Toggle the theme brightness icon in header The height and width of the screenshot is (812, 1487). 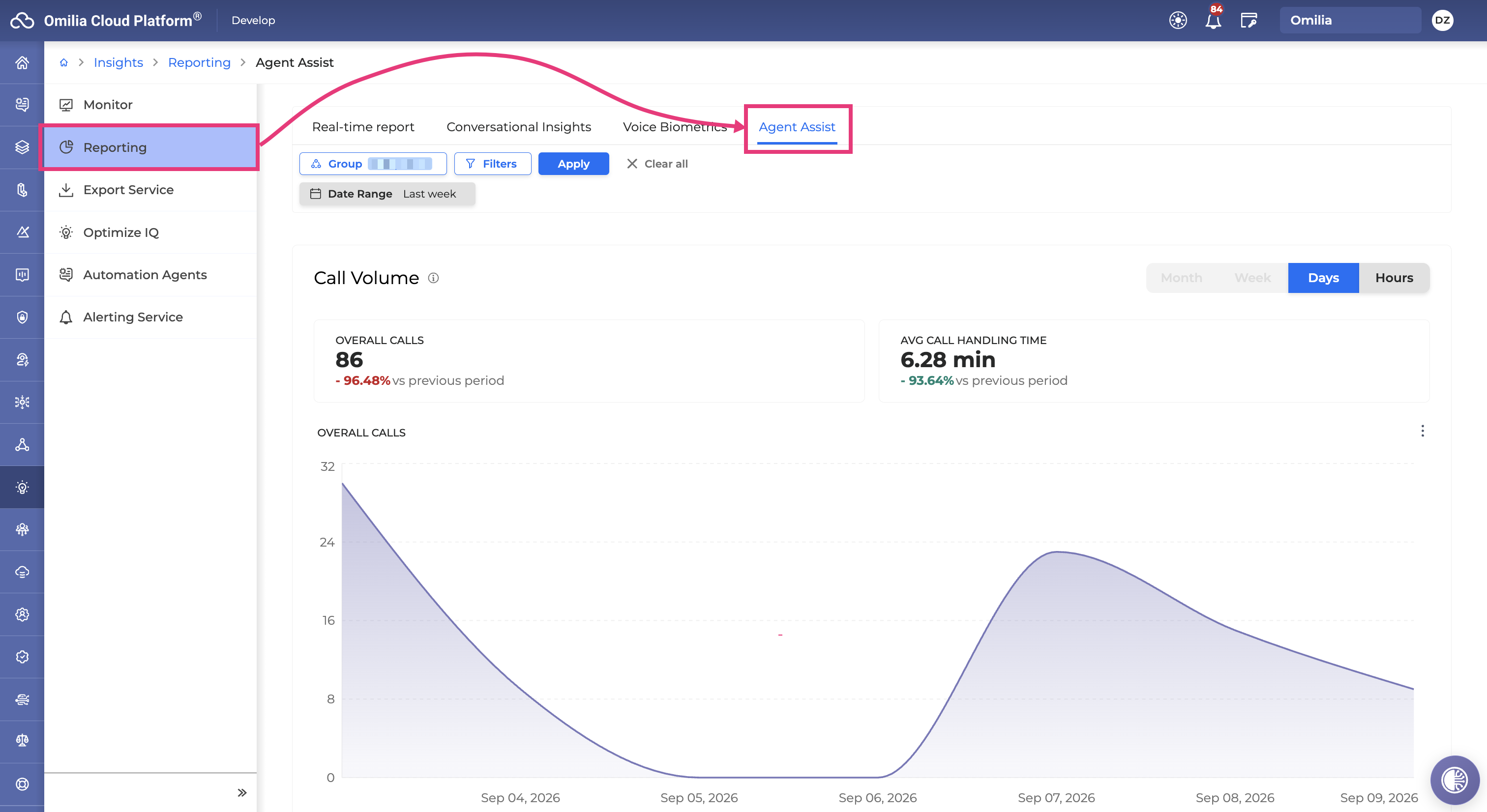pyautogui.click(x=1178, y=20)
